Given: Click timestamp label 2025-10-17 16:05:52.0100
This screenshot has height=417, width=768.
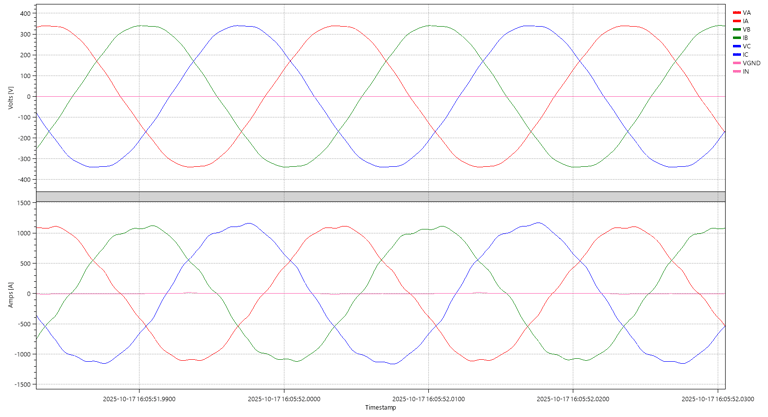Looking at the screenshot, I should click(x=429, y=399).
